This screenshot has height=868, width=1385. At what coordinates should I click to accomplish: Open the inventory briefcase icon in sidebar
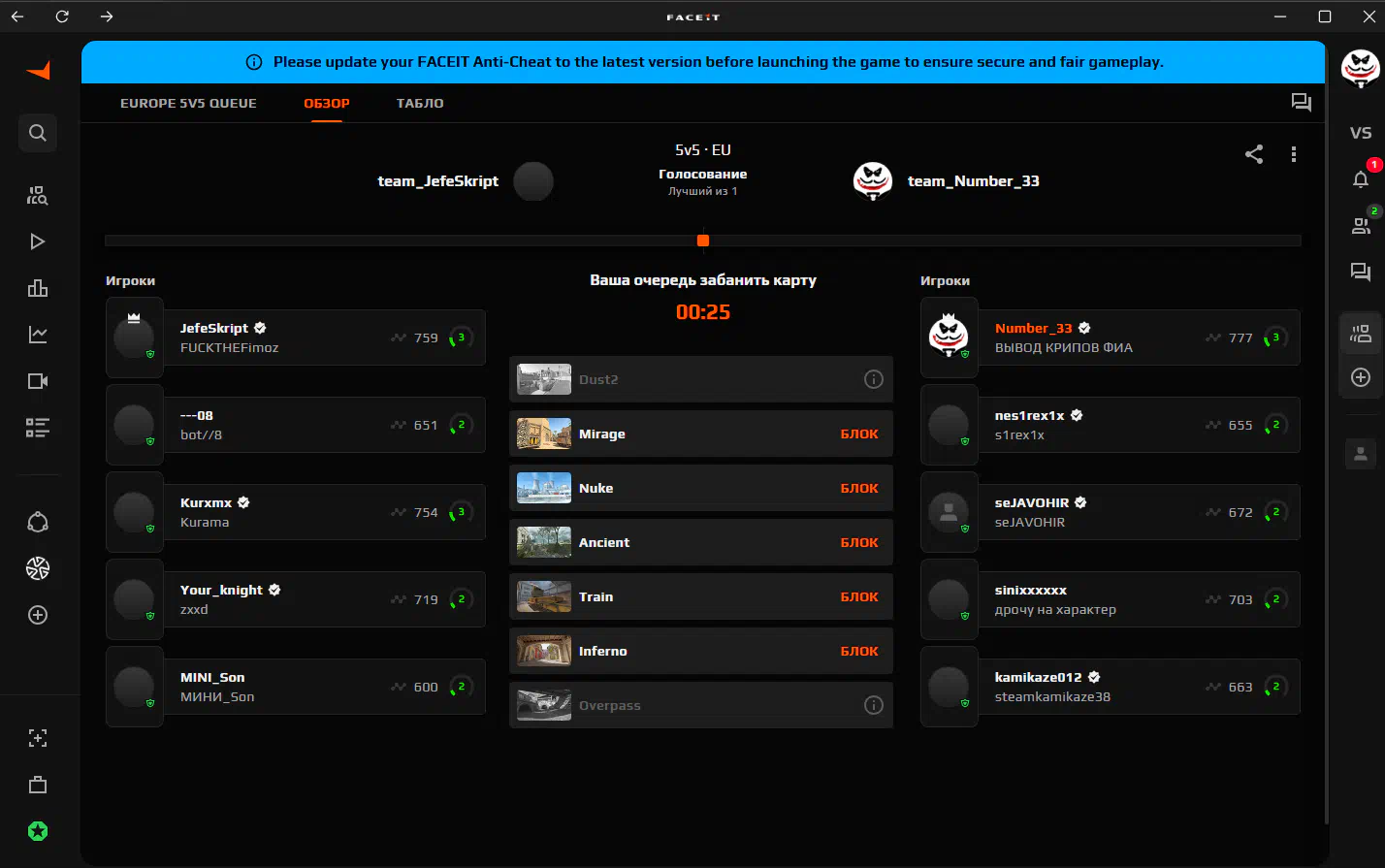coord(38,785)
